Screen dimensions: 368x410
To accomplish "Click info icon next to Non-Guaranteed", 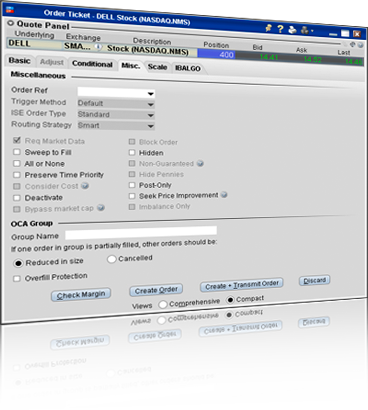I will (x=200, y=163).
